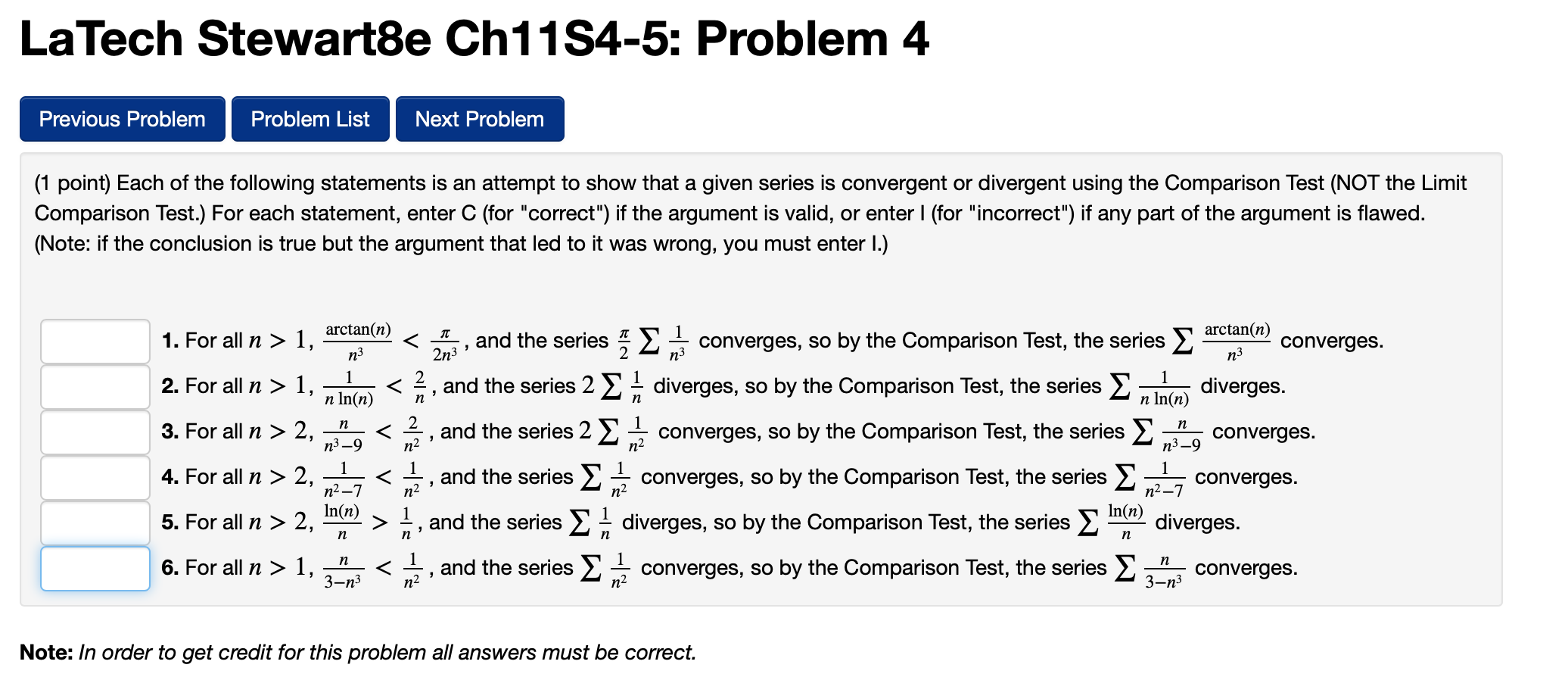Click the answer box for statement 3

tap(94, 432)
